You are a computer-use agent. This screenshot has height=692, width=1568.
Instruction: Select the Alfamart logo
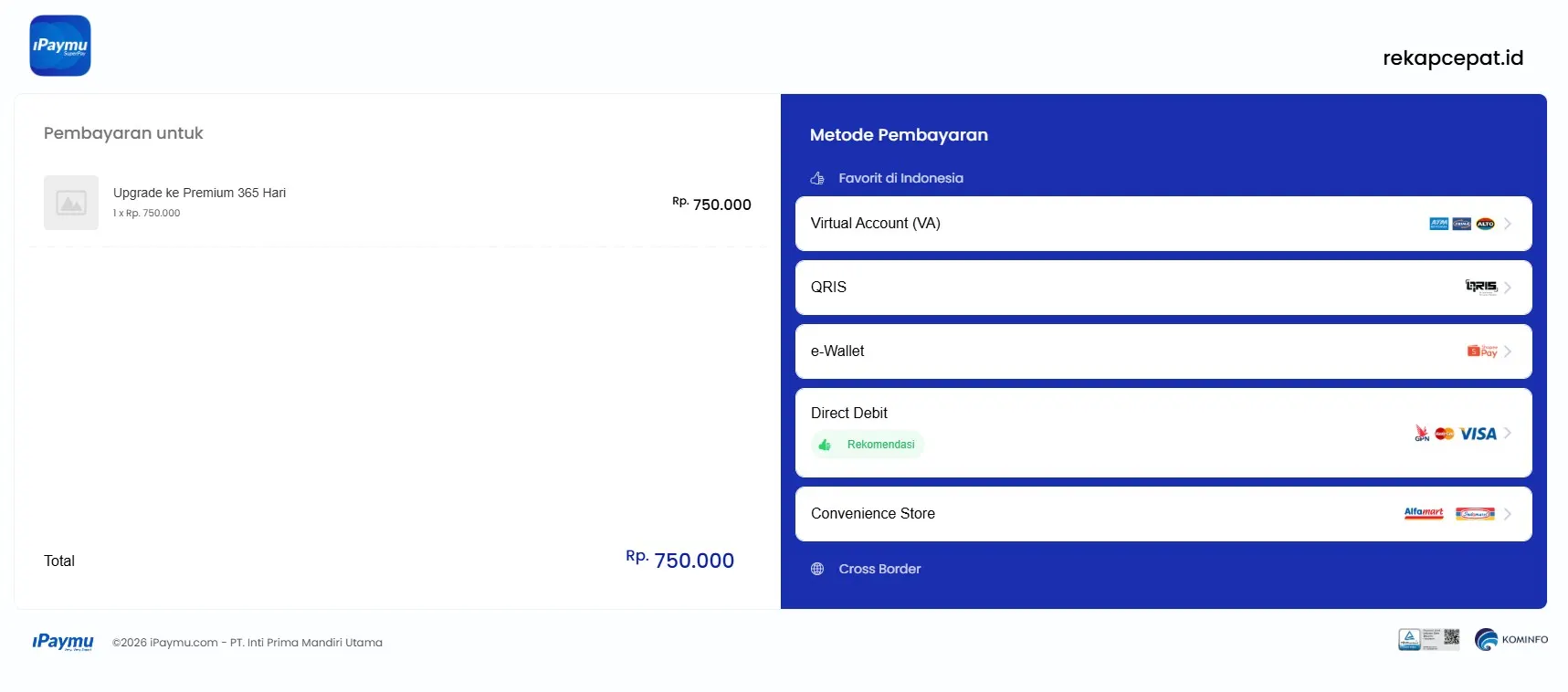pyautogui.click(x=1423, y=514)
